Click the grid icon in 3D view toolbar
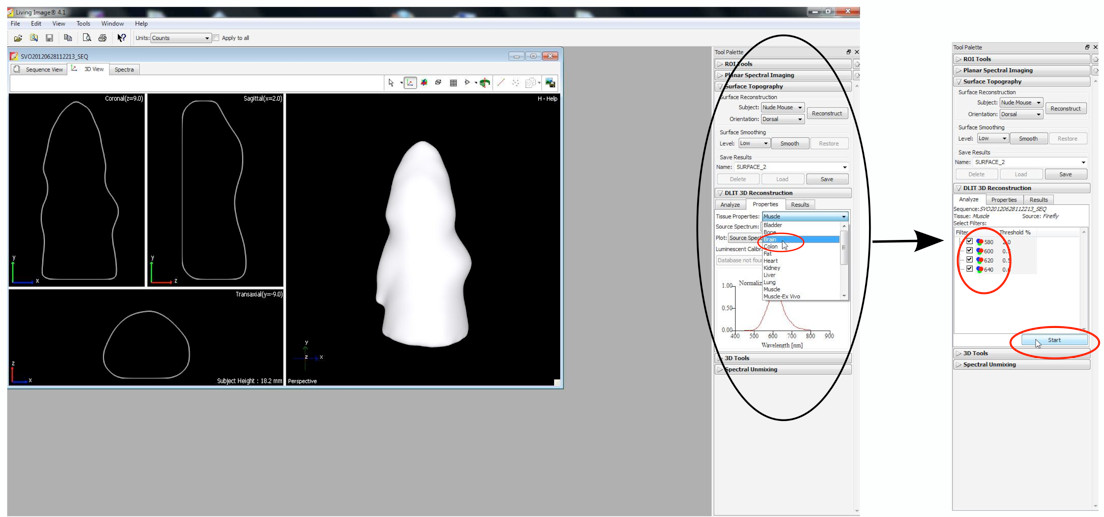Viewport: 1104px width, 517px height. pyautogui.click(x=453, y=83)
